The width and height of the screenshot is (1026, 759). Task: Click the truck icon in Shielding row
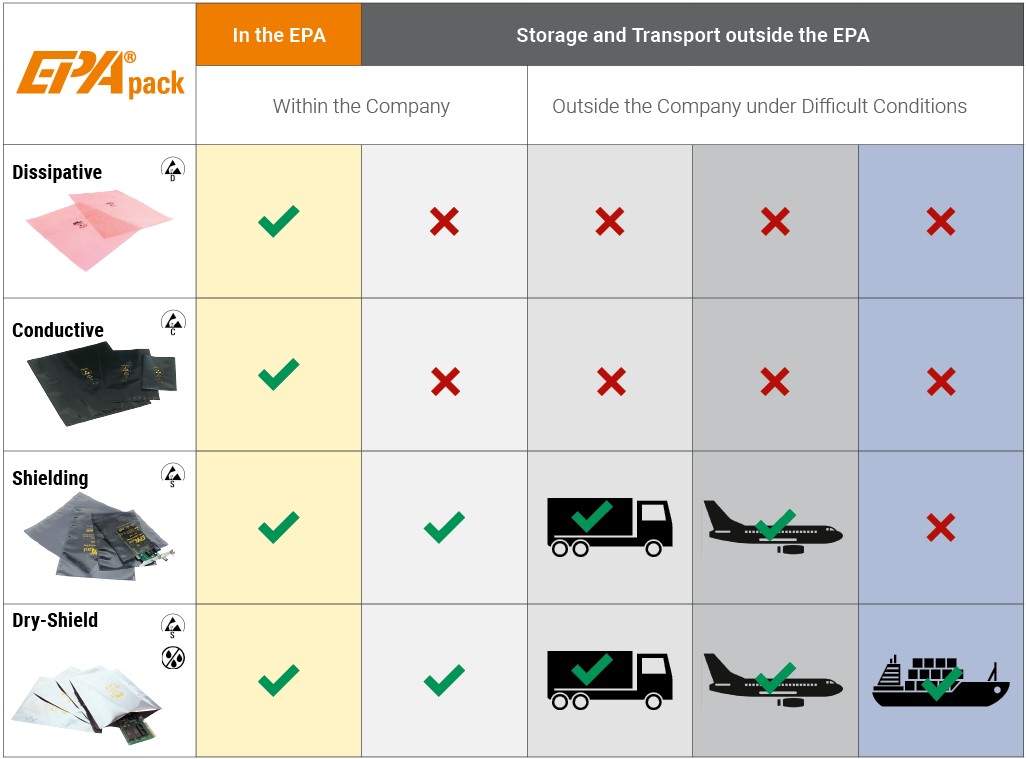tap(609, 527)
